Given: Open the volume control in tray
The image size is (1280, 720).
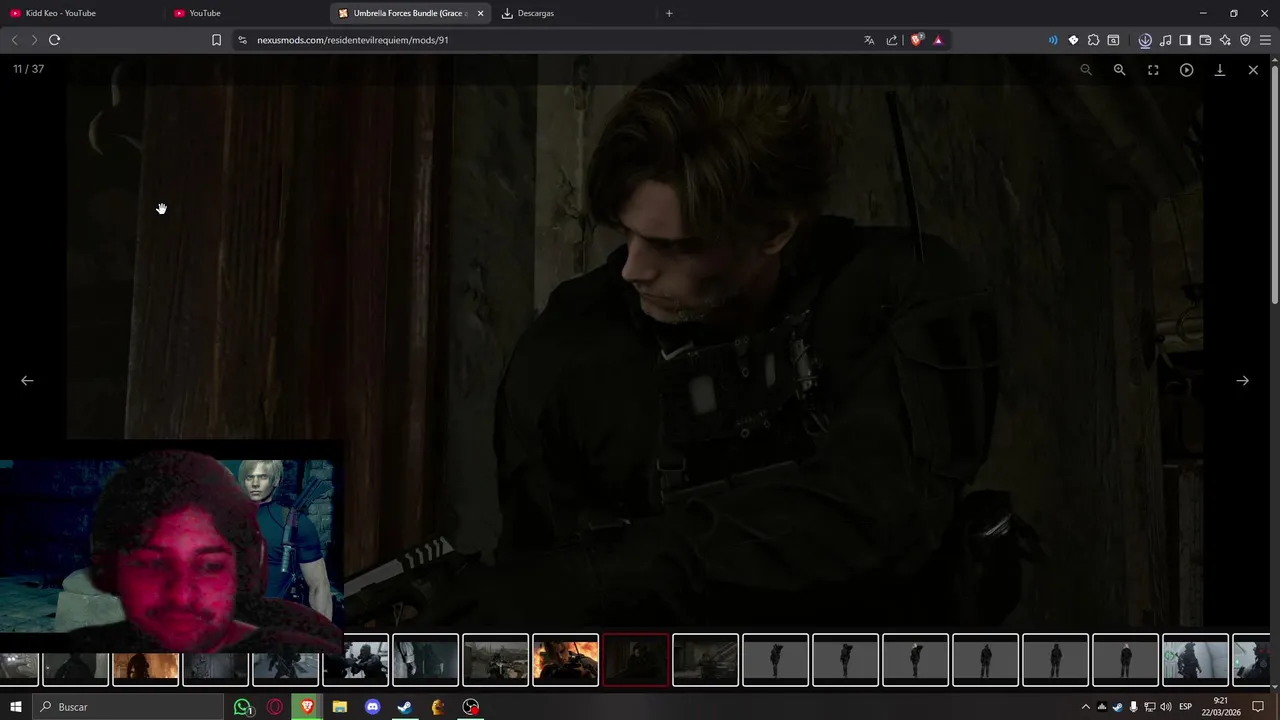Looking at the screenshot, I should [1166, 707].
